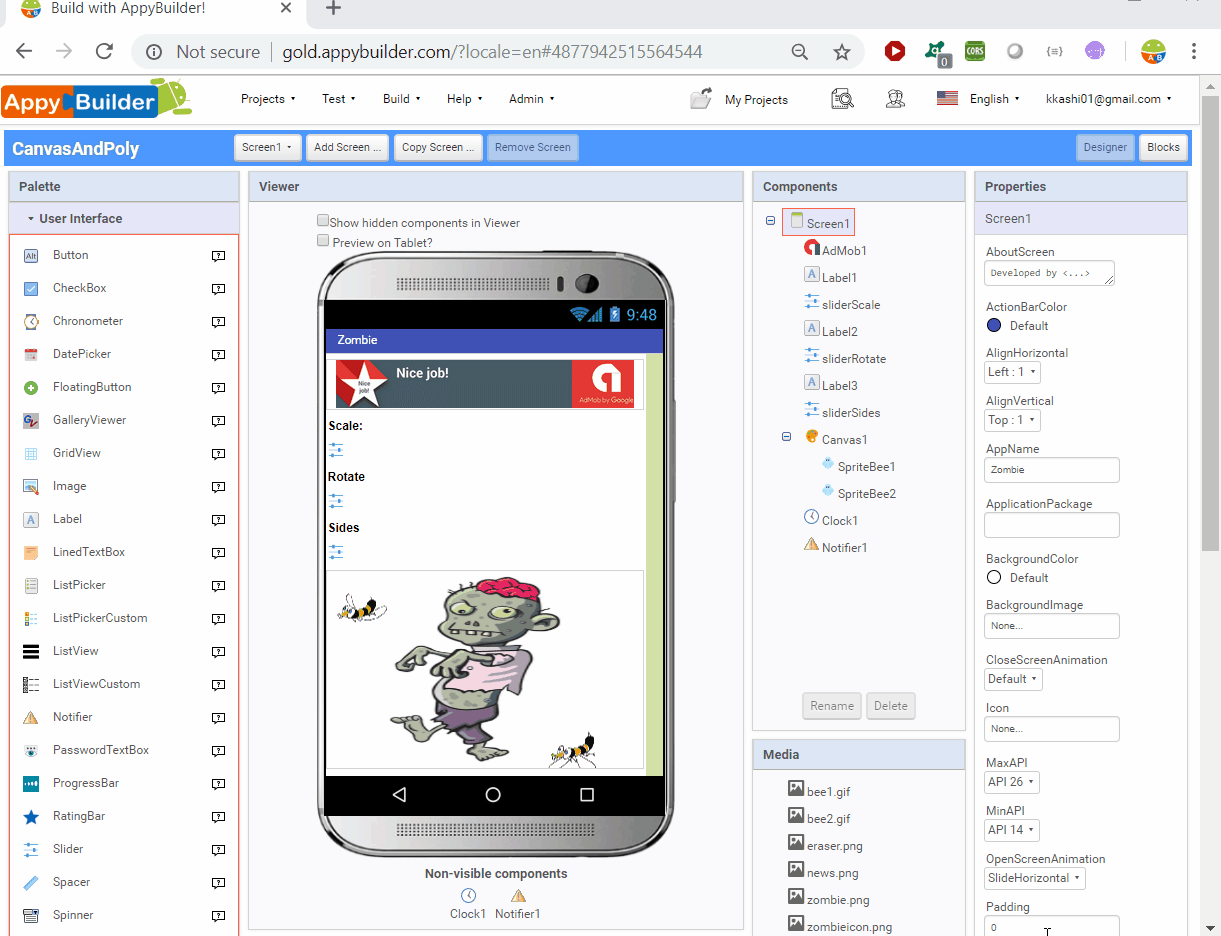Click the GridView palette icon

31,454
